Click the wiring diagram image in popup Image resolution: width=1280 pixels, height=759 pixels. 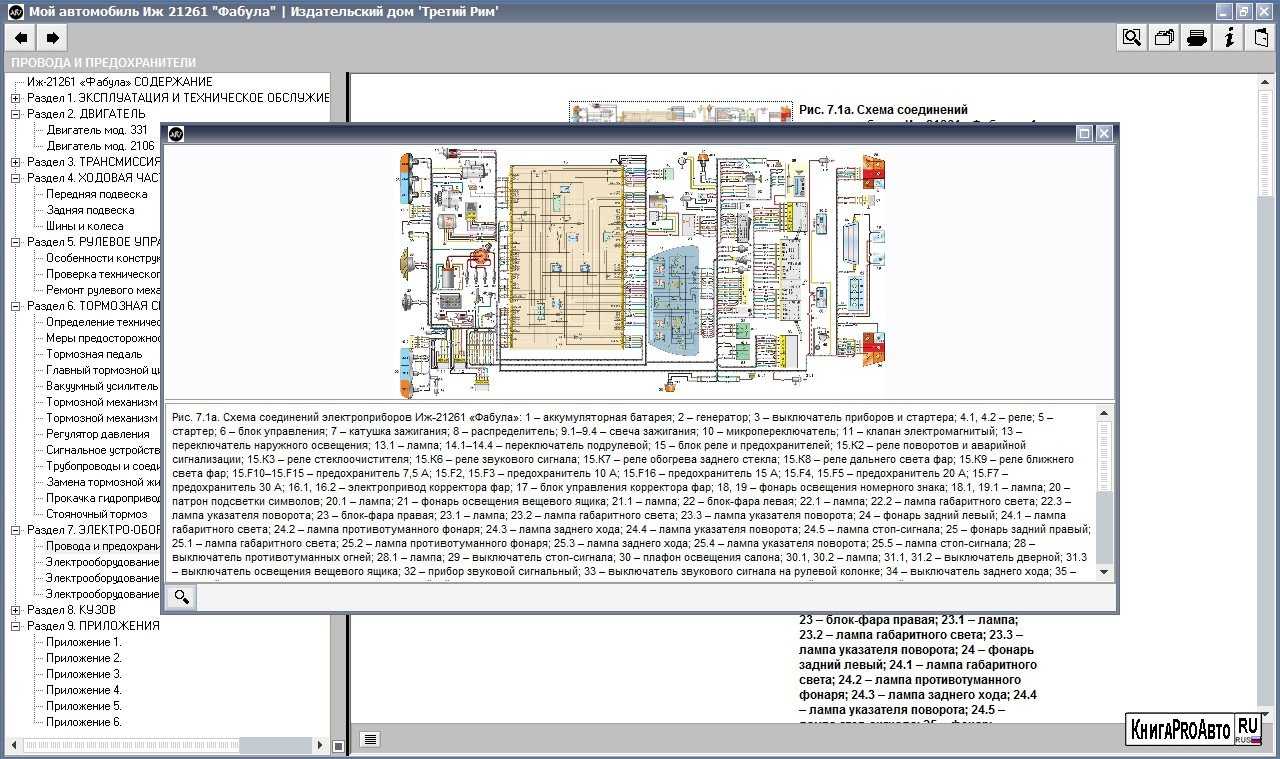point(641,272)
